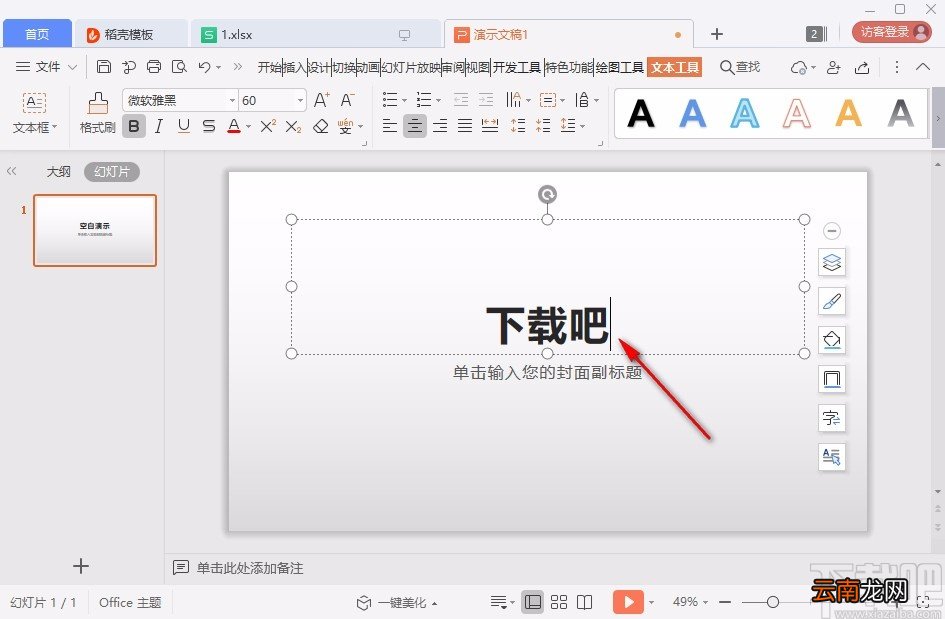Click the layers icon beside the slide
The height and width of the screenshot is (619, 945).
[832, 263]
